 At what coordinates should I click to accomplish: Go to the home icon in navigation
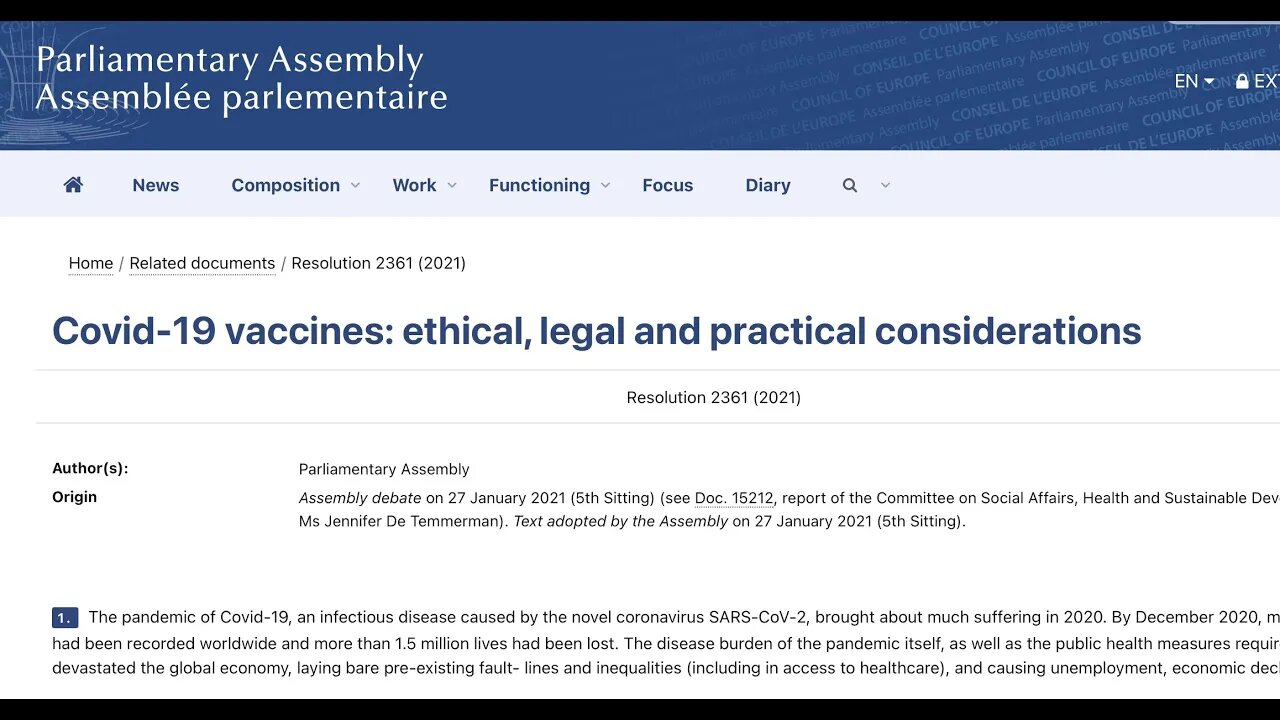click(x=73, y=185)
